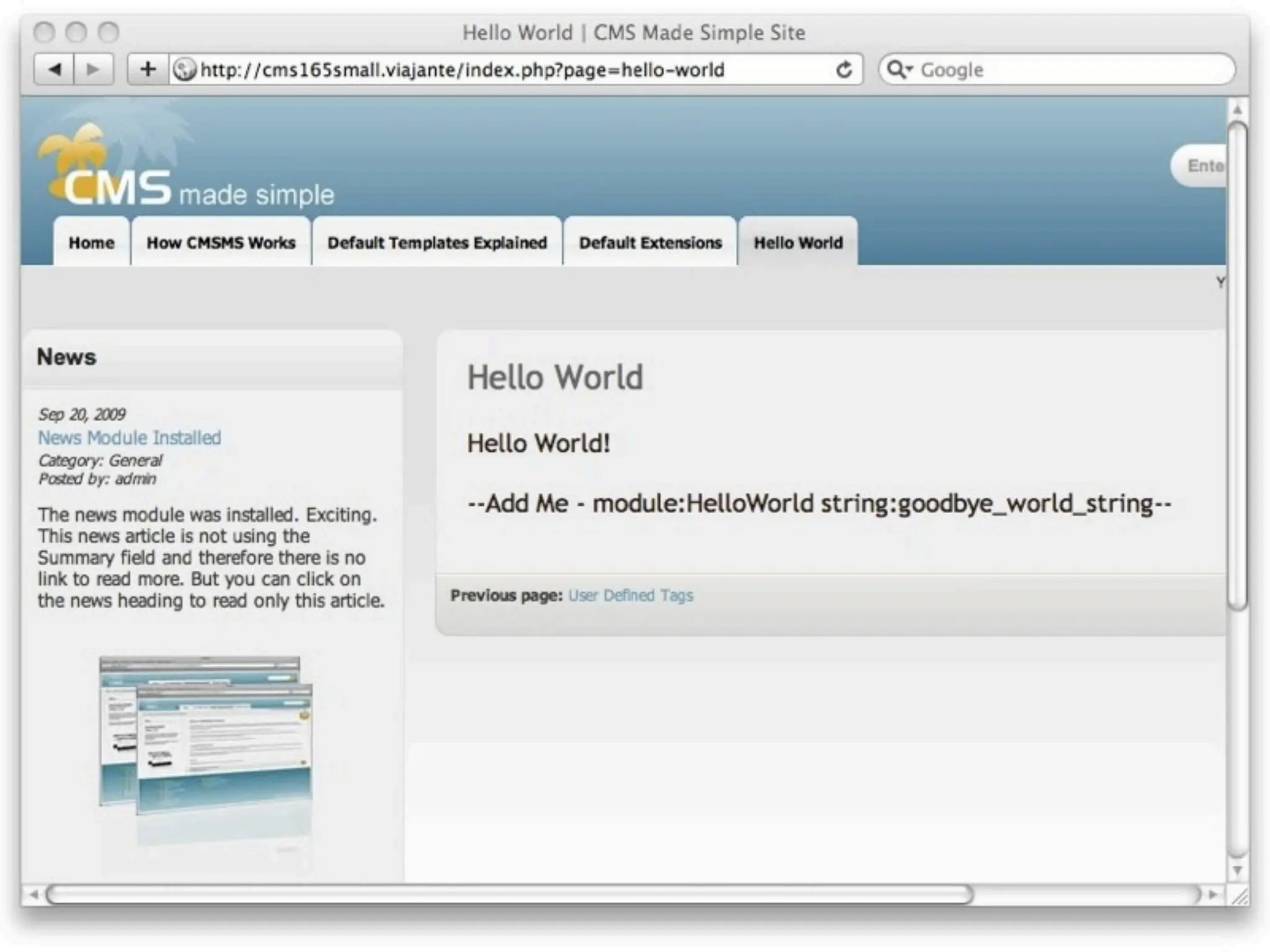Open the Google search magnifier dropdown

(899, 69)
